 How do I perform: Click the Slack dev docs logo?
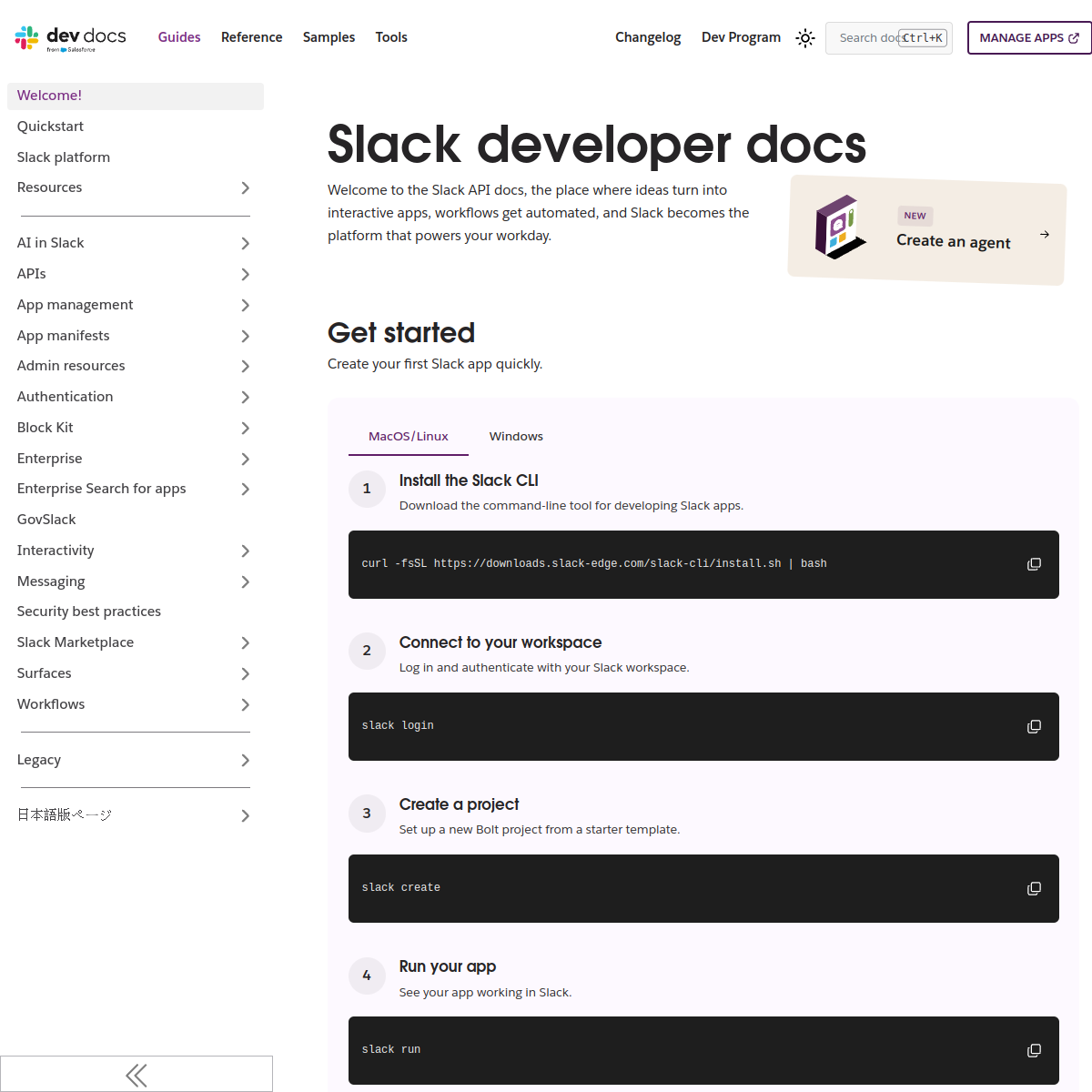coord(68,38)
